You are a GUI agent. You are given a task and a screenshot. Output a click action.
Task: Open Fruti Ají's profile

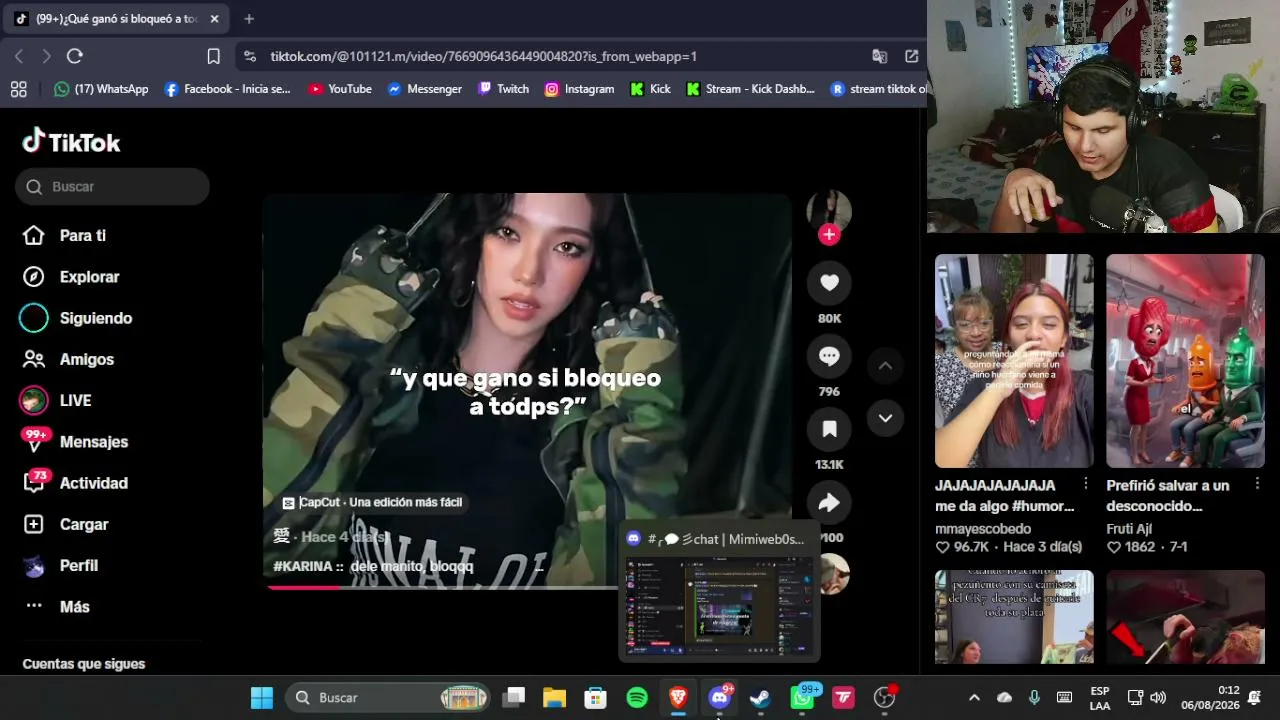coord(1130,528)
